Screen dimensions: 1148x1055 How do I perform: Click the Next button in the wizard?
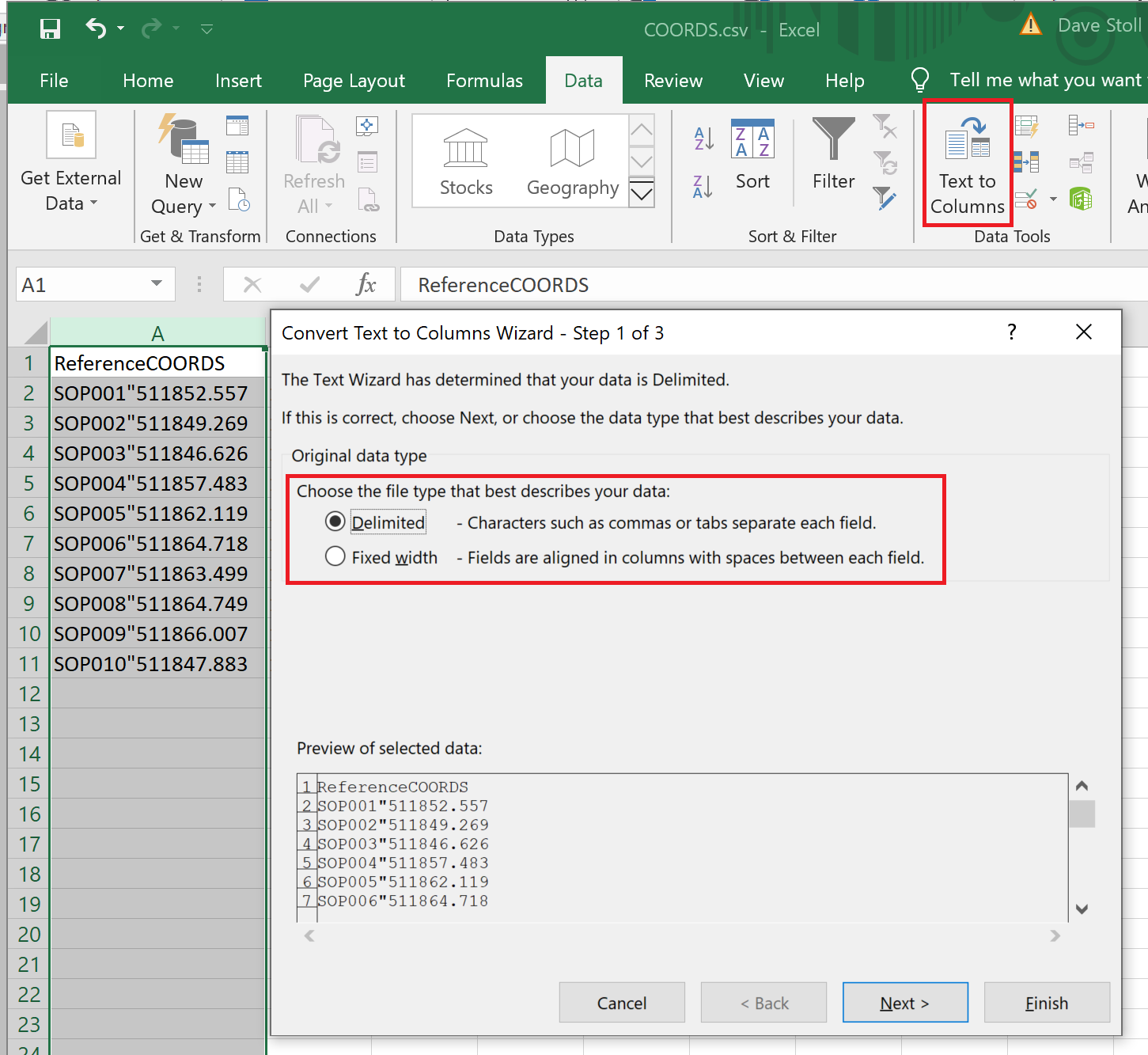(x=904, y=1002)
